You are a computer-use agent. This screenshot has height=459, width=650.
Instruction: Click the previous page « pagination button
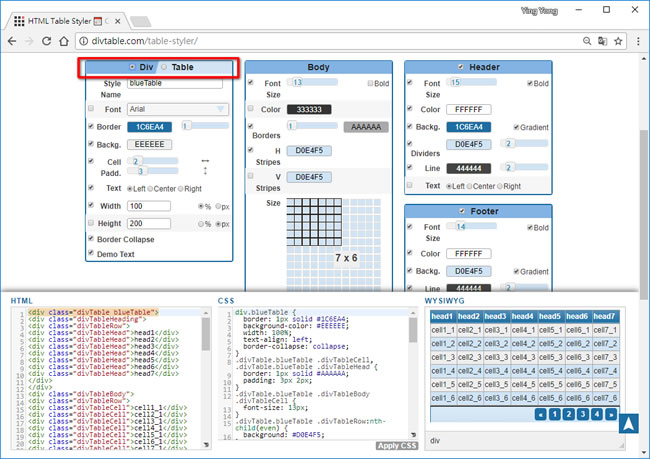541,414
